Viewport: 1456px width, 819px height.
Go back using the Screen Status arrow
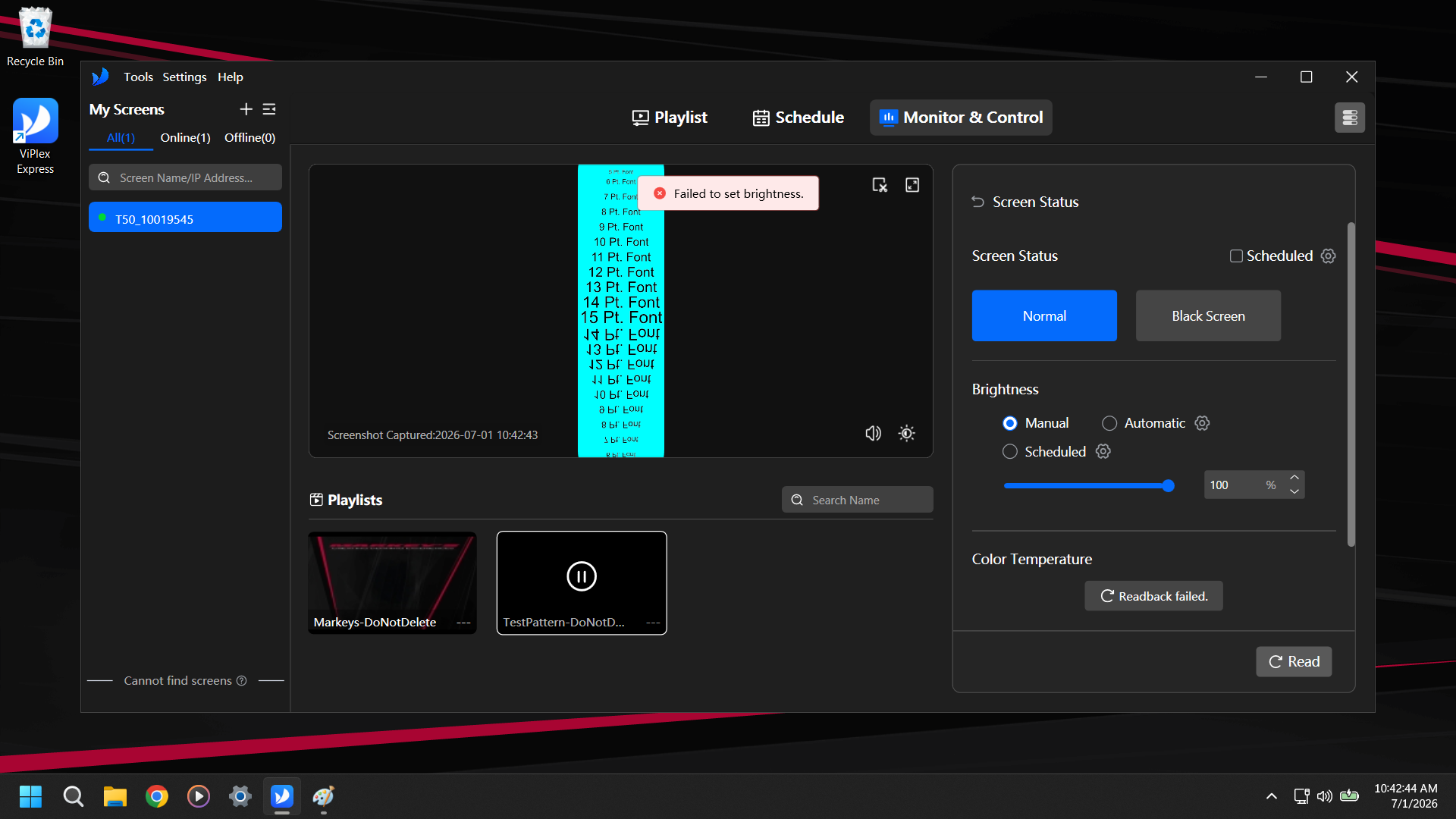point(978,202)
